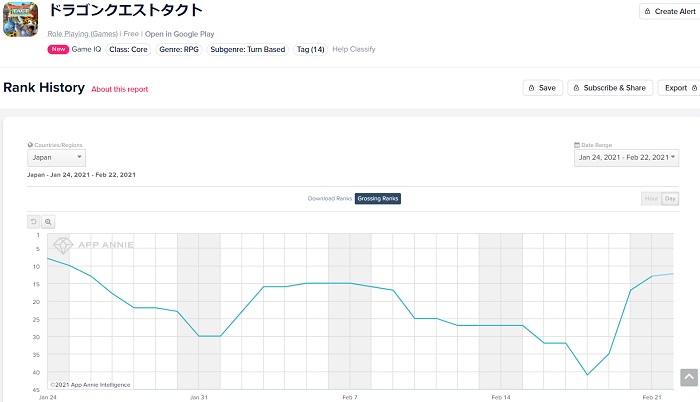Click Subscribe & Share button
This screenshot has height=402, width=700.
(x=610, y=88)
